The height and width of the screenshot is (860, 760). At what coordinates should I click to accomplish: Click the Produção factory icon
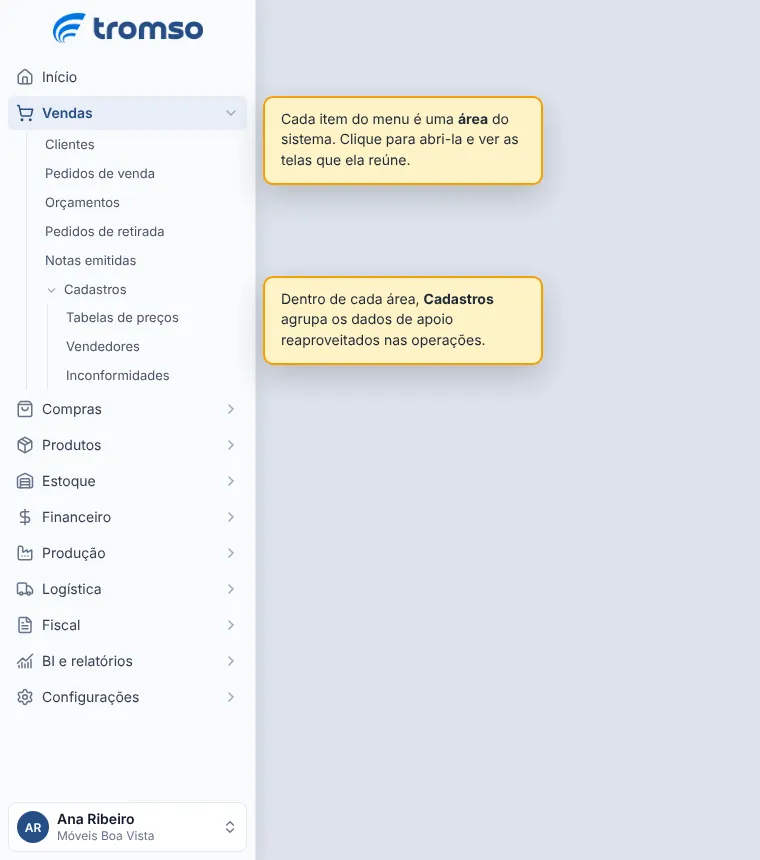pos(25,553)
